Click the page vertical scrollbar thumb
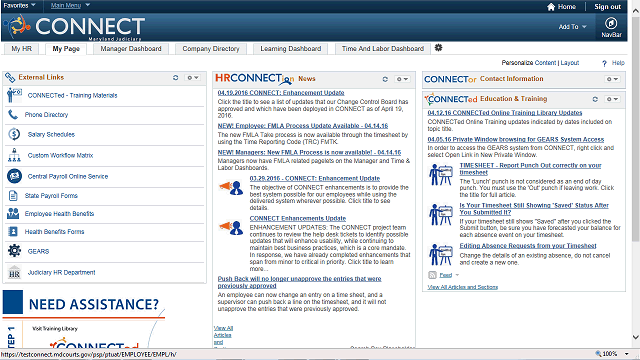 click(x=636, y=129)
